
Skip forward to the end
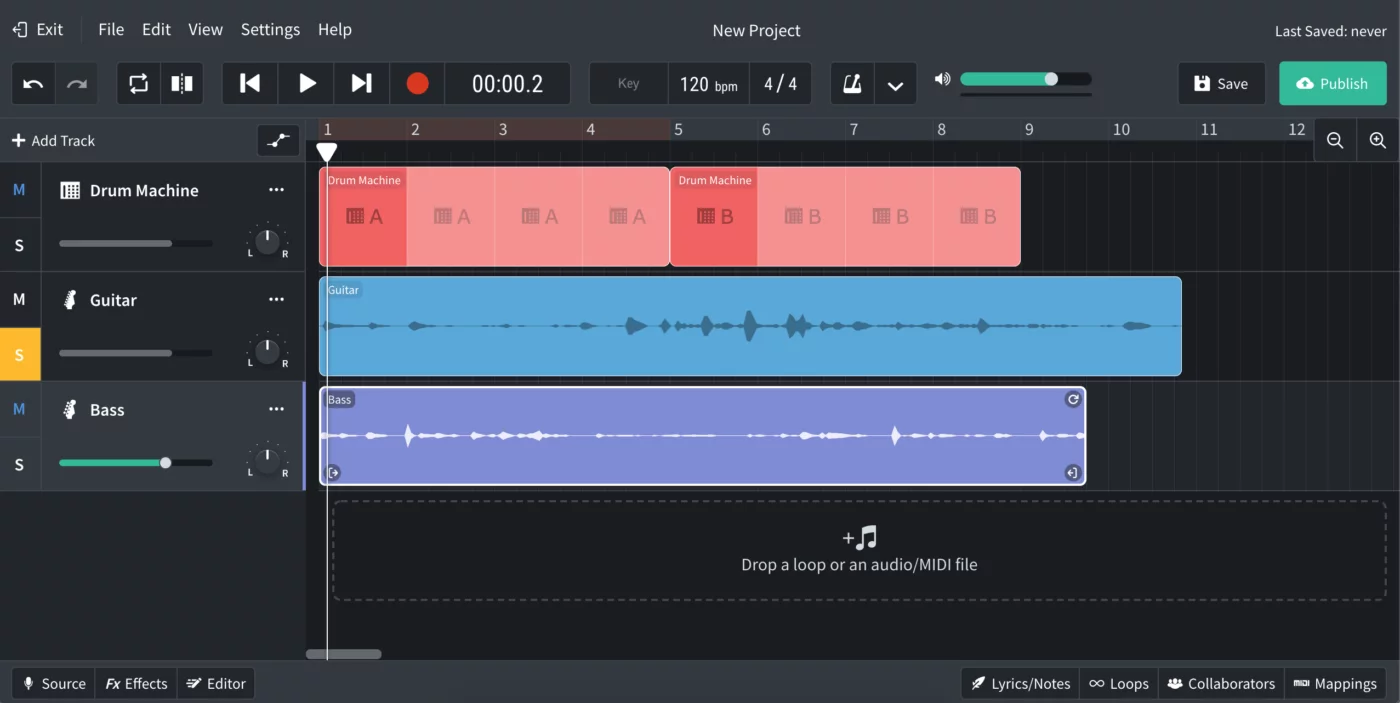(362, 84)
